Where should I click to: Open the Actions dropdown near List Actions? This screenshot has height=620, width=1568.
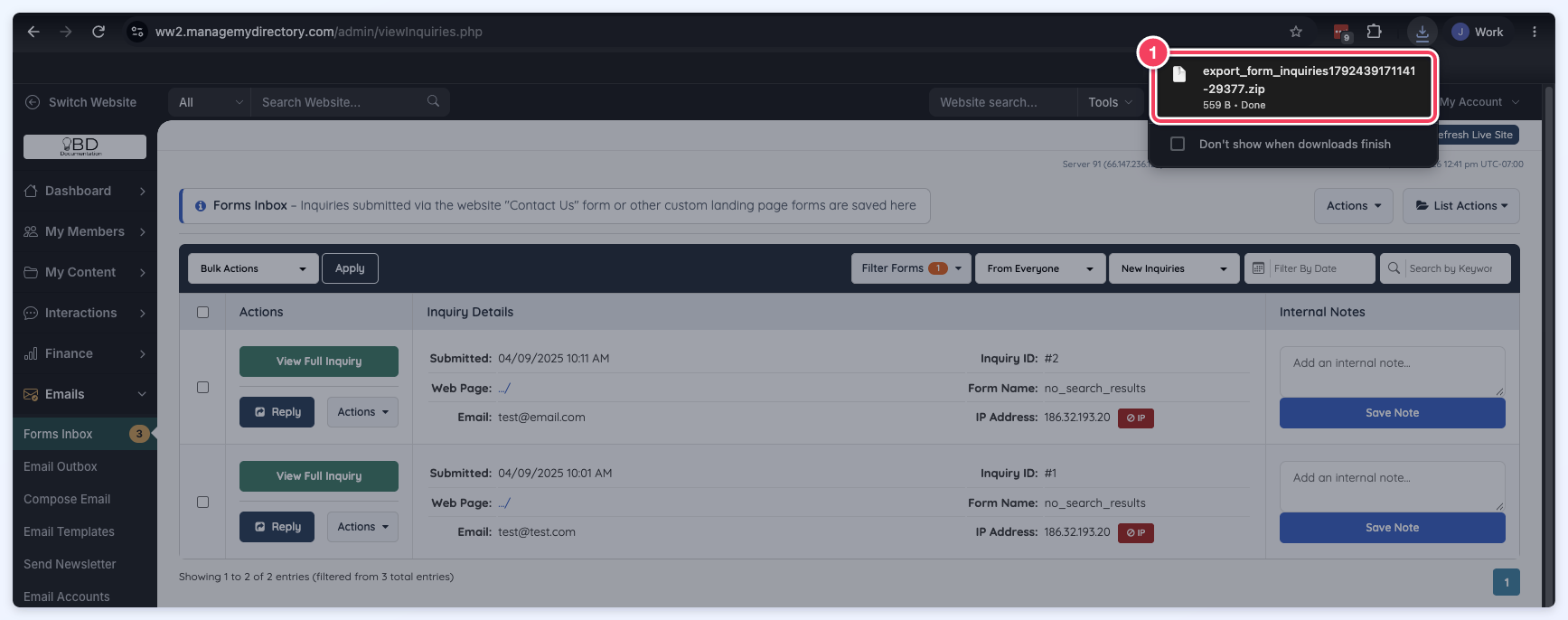pyautogui.click(x=1354, y=206)
